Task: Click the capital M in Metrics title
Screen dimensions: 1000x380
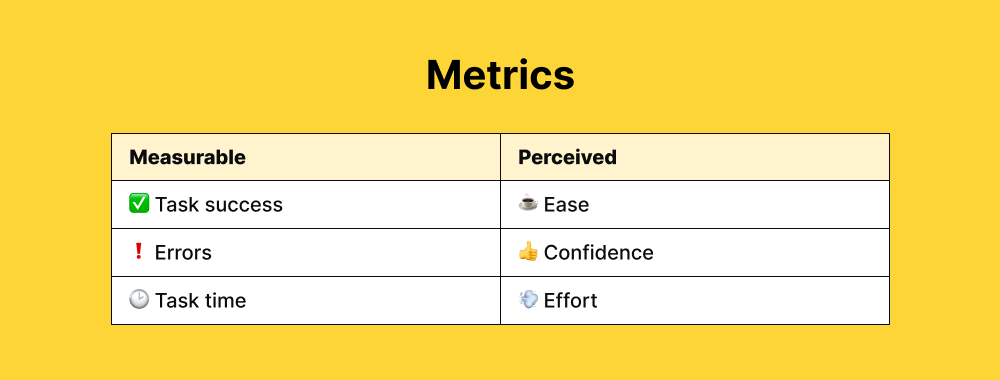Action: click(443, 75)
